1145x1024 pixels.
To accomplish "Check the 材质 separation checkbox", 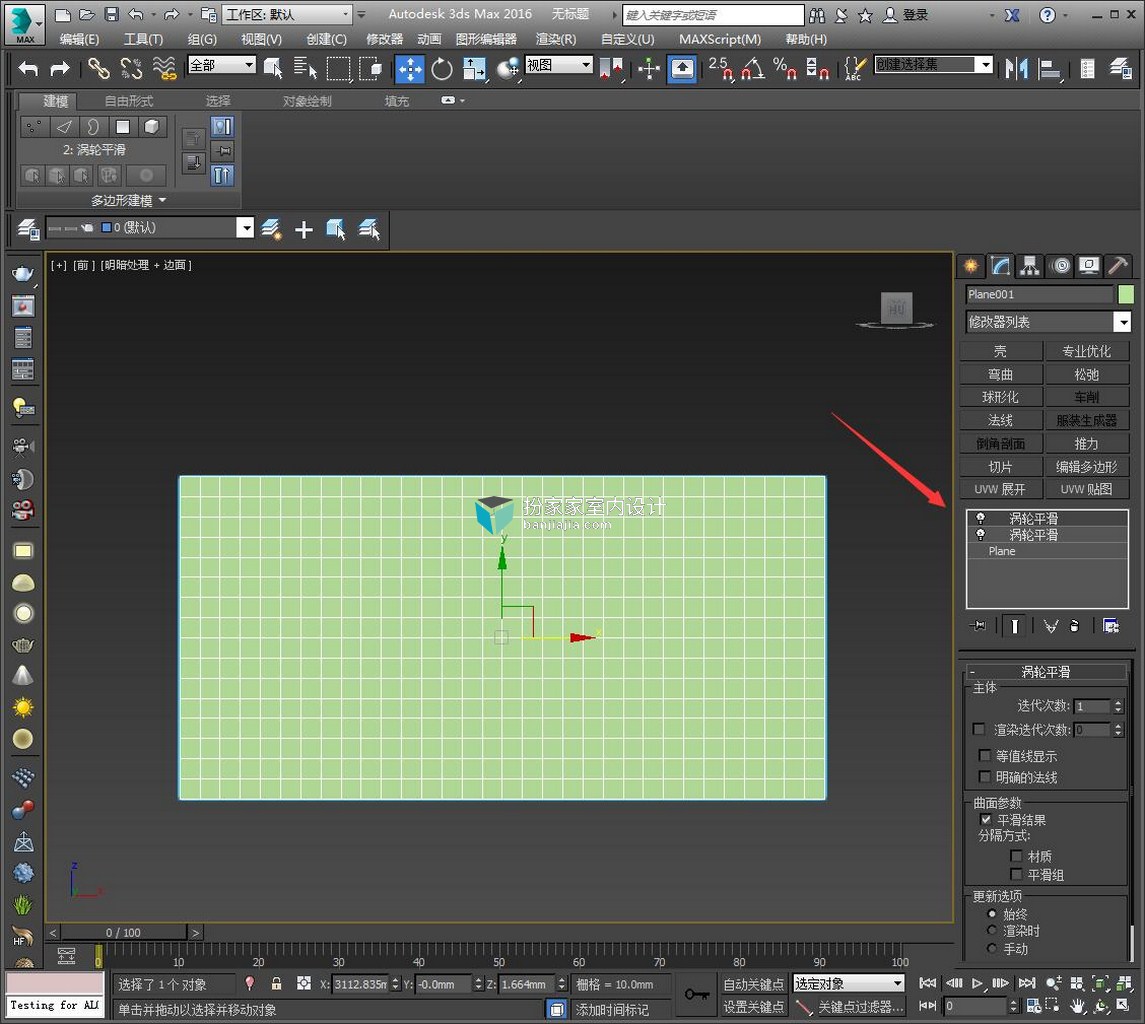I will click(x=1016, y=855).
